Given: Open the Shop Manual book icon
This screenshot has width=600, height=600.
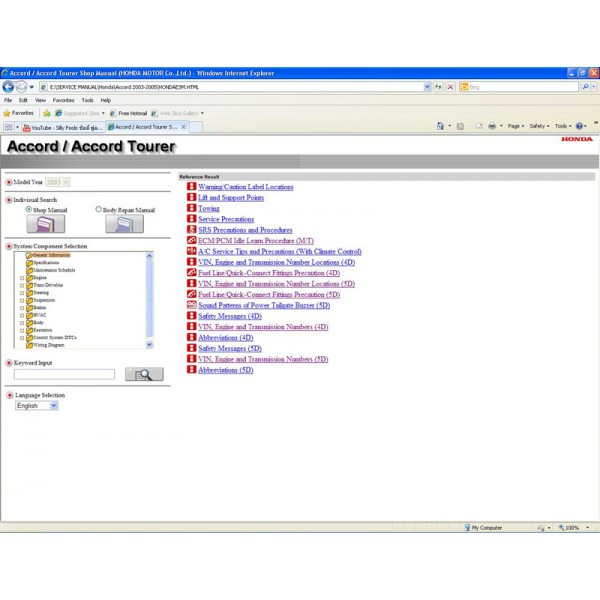Looking at the screenshot, I should coord(46,223).
